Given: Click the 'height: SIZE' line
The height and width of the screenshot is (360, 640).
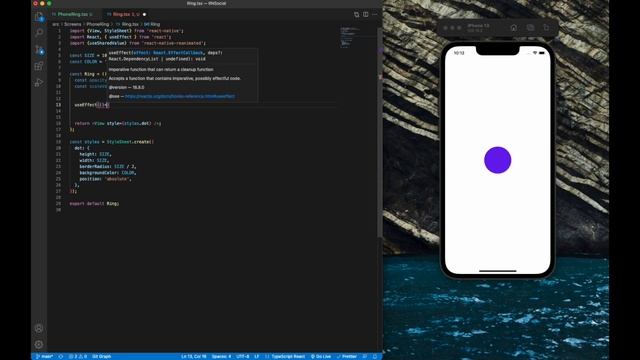Looking at the screenshot, I should 95,154.
